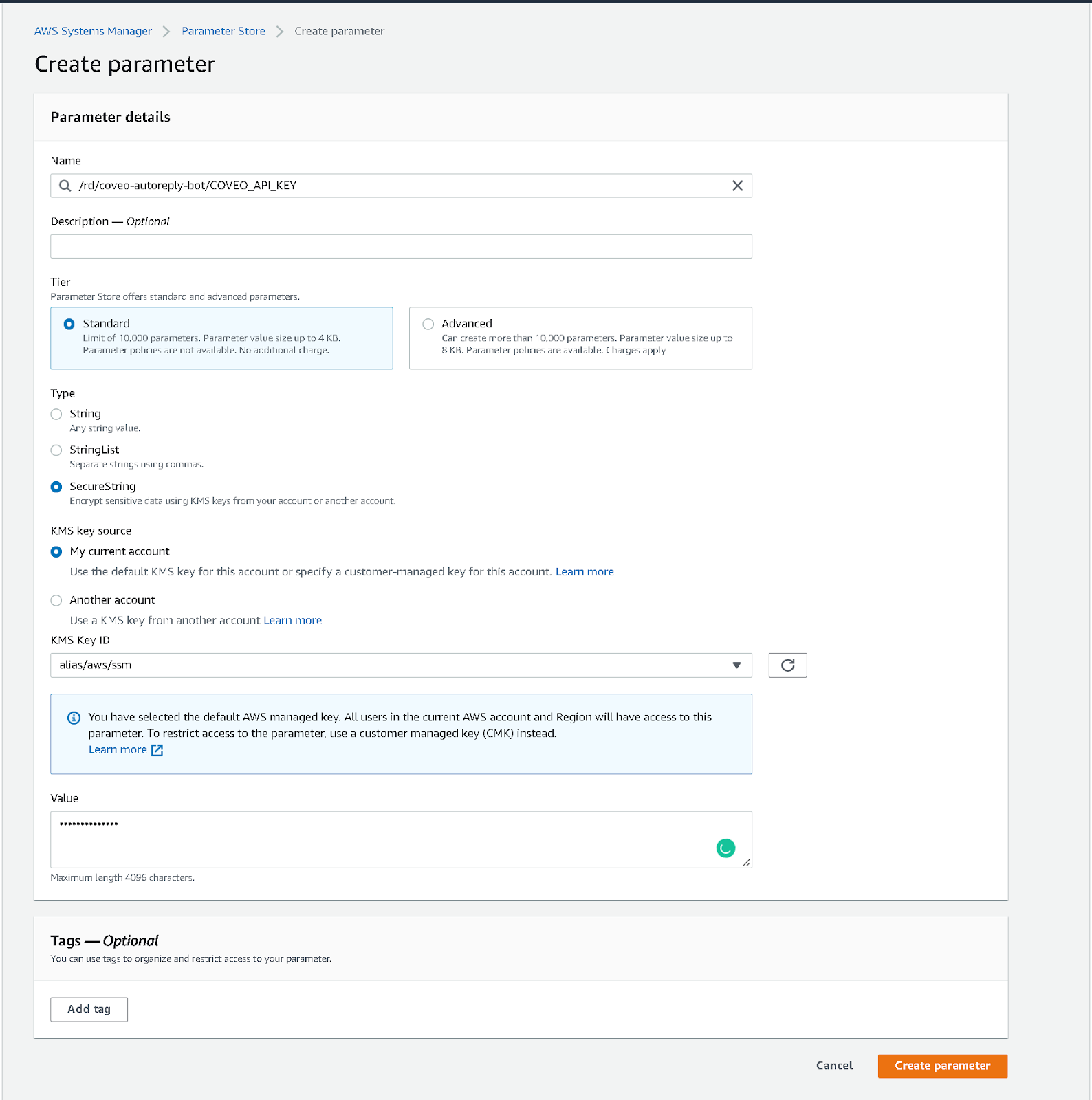
Task: Select the StringList type option
Action: 56,450
